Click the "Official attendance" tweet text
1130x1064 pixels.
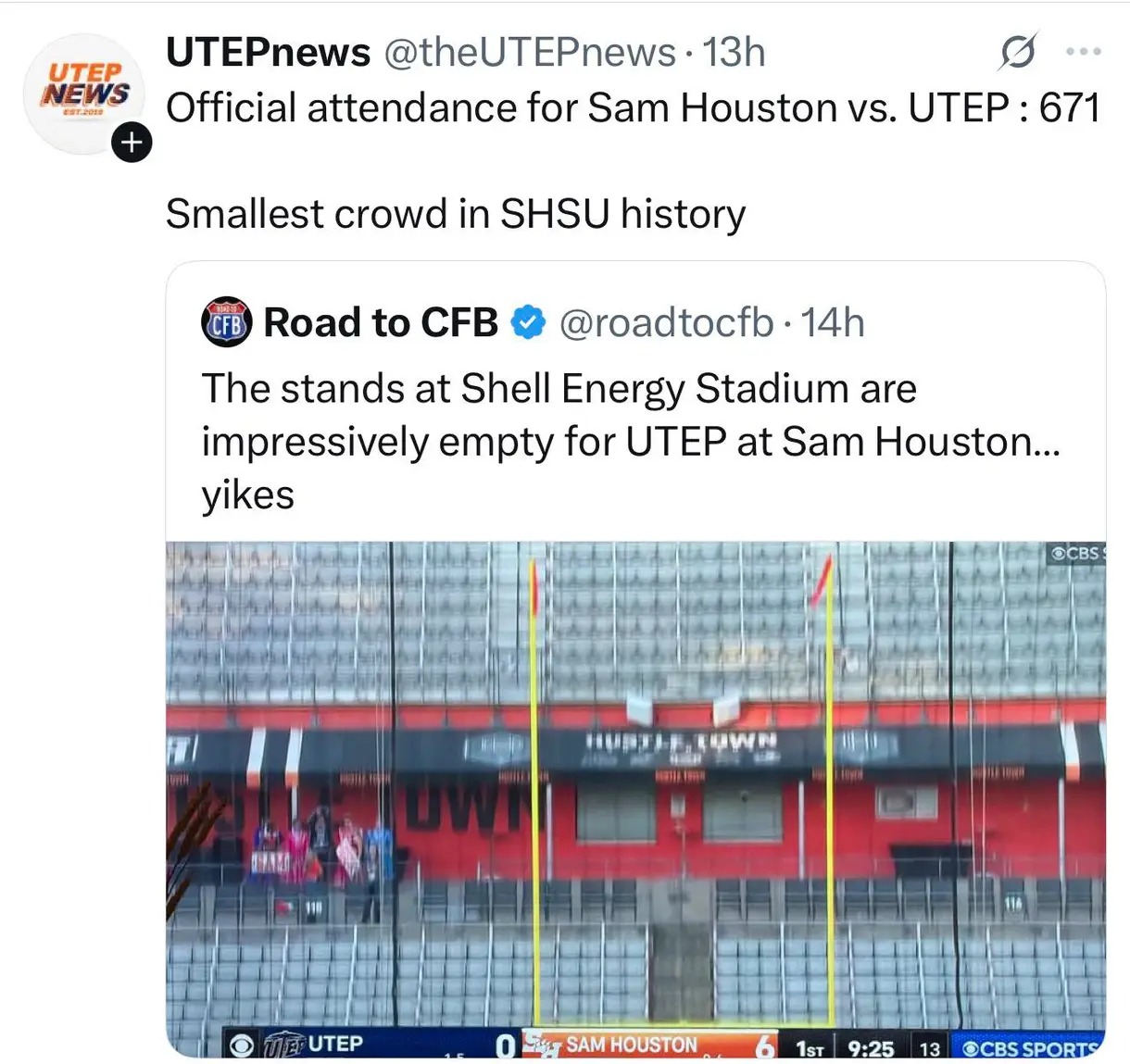(633, 107)
